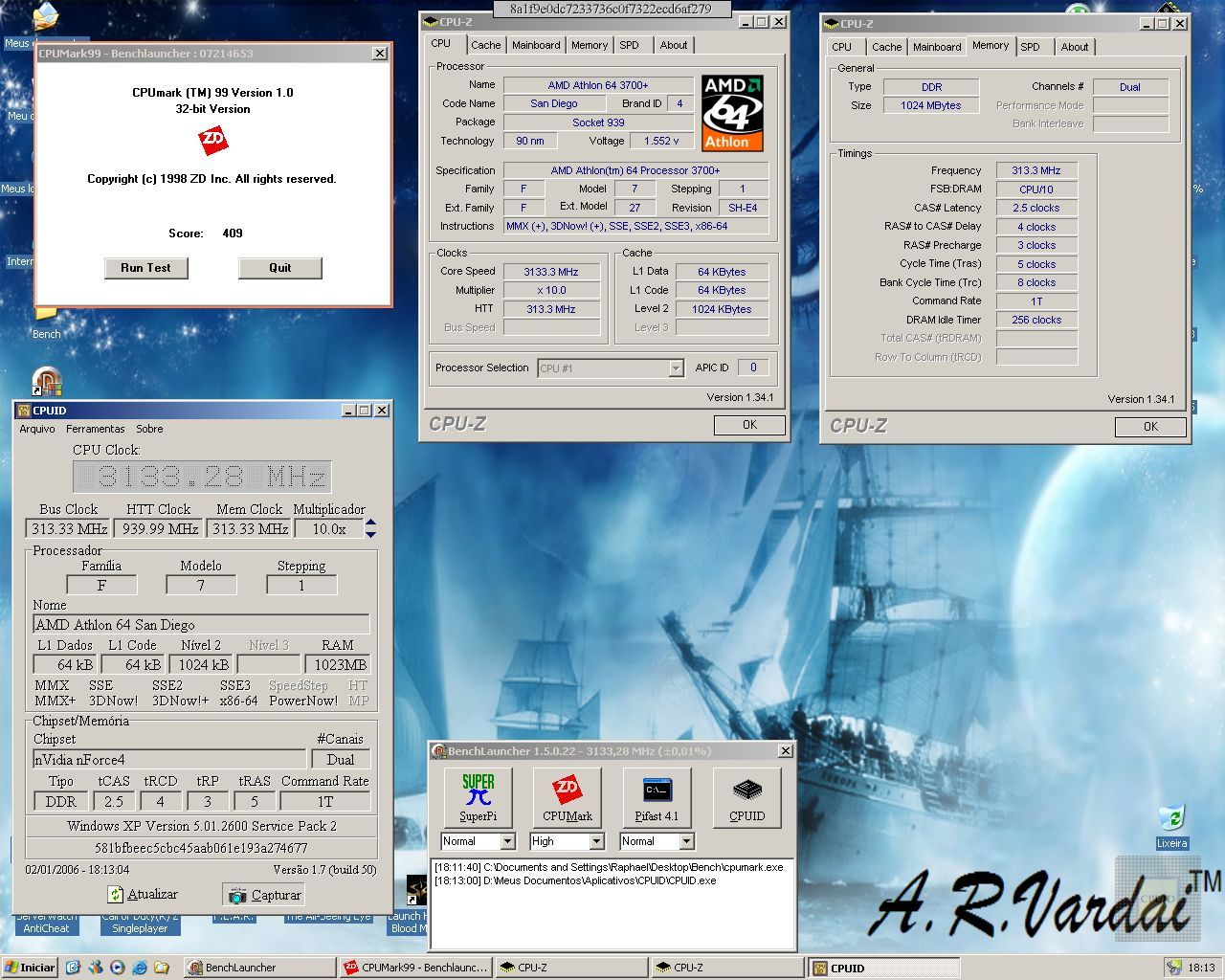
Task: Open the About tab in left CPU-Z
Action: [x=674, y=45]
